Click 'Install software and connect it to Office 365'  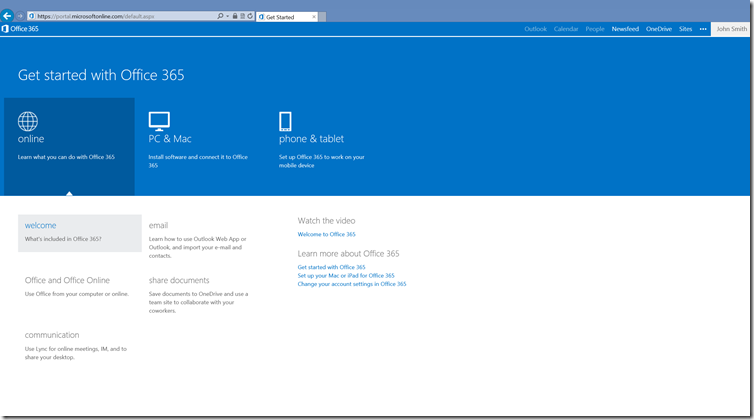(x=198, y=161)
